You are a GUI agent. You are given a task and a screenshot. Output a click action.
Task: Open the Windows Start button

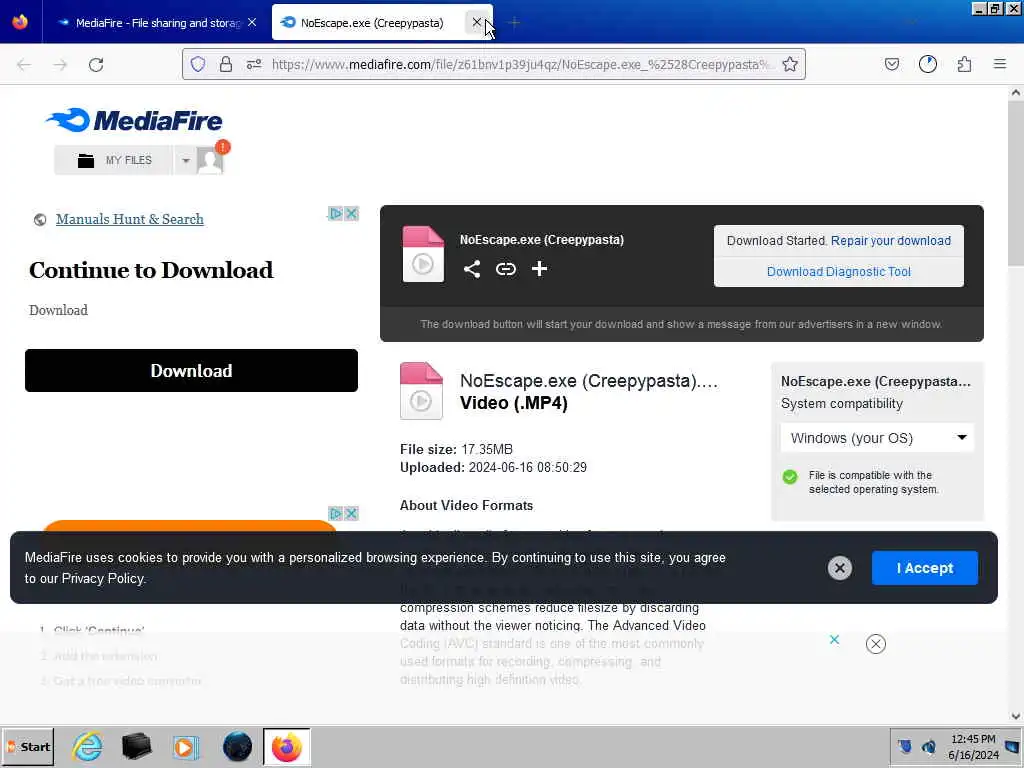pyautogui.click(x=28, y=746)
